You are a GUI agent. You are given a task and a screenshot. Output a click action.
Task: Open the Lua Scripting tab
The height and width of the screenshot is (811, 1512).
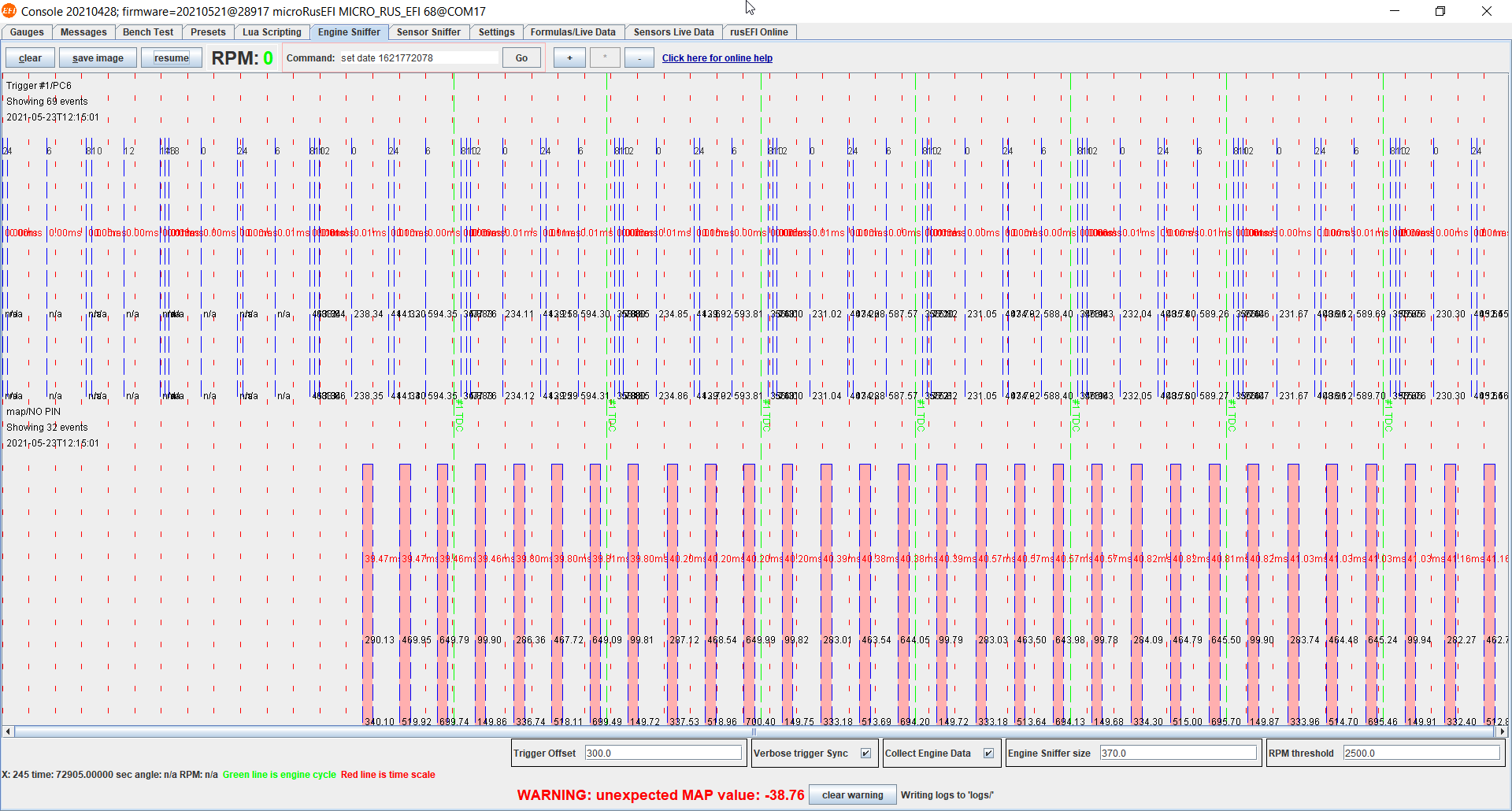[272, 32]
